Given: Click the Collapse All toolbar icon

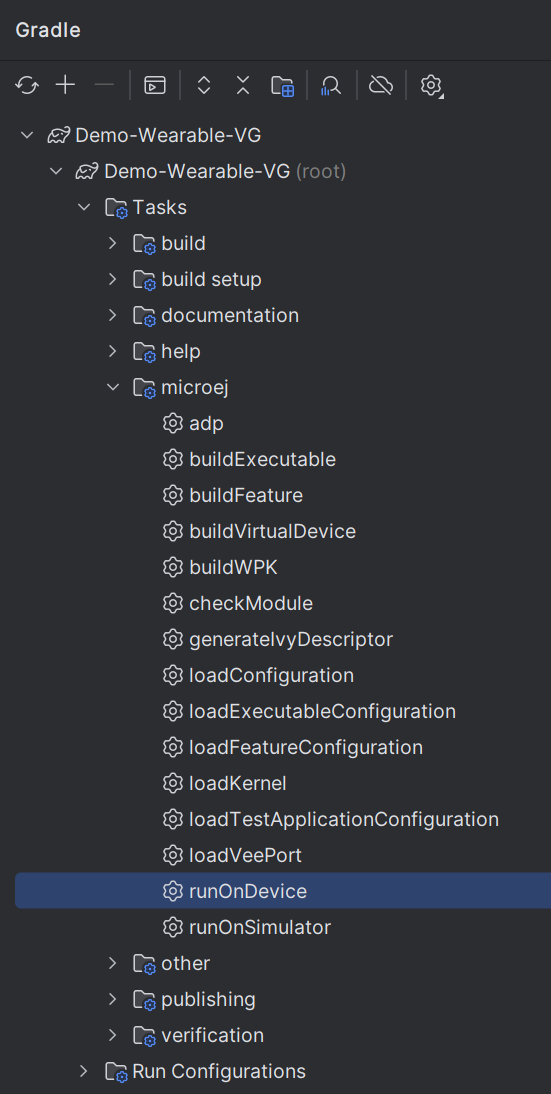Looking at the screenshot, I should tap(243, 86).
